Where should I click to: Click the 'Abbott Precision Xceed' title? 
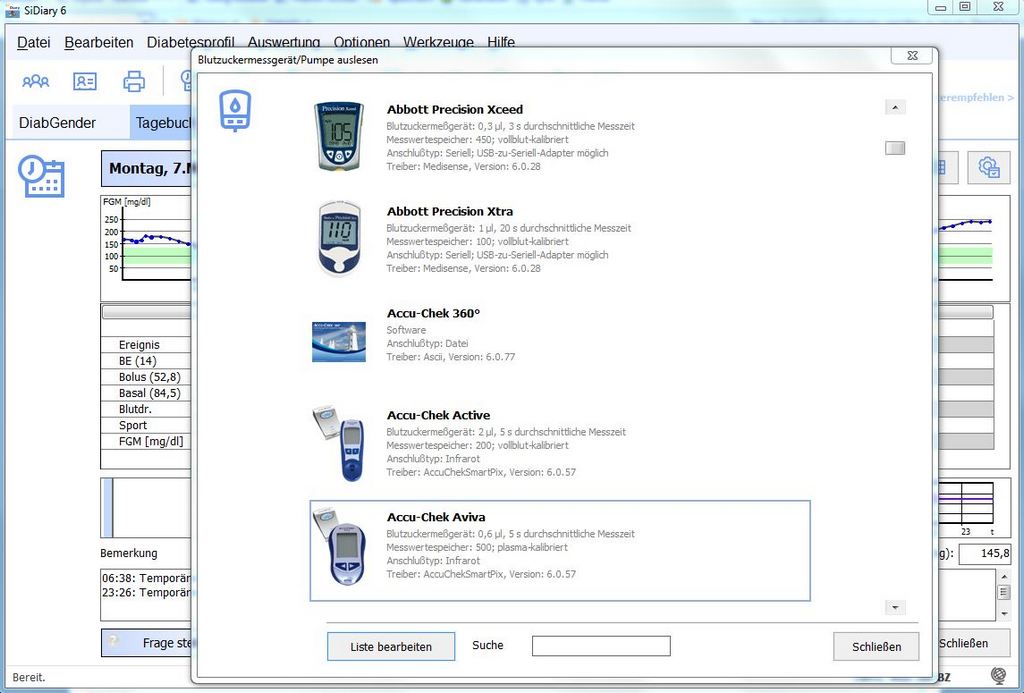[455, 110]
